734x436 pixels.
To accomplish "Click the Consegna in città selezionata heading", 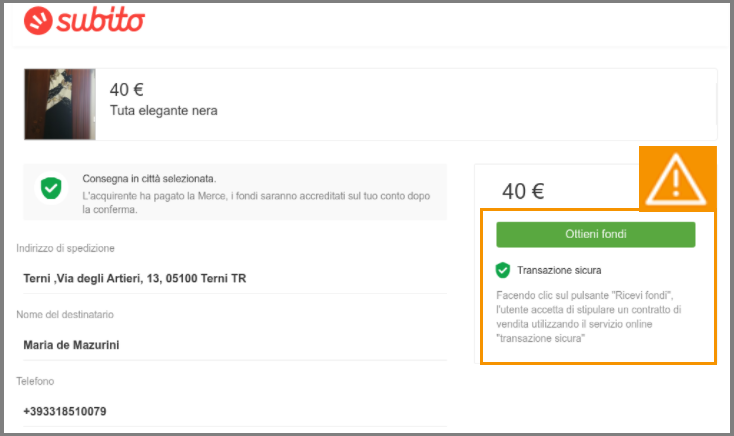I will click(x=149, y=178).
